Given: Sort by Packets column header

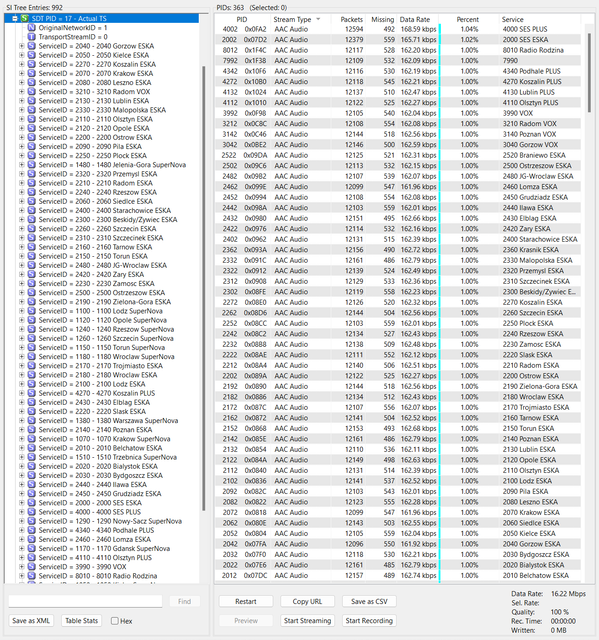Looking at the screenshot, I should coord(347,19).
